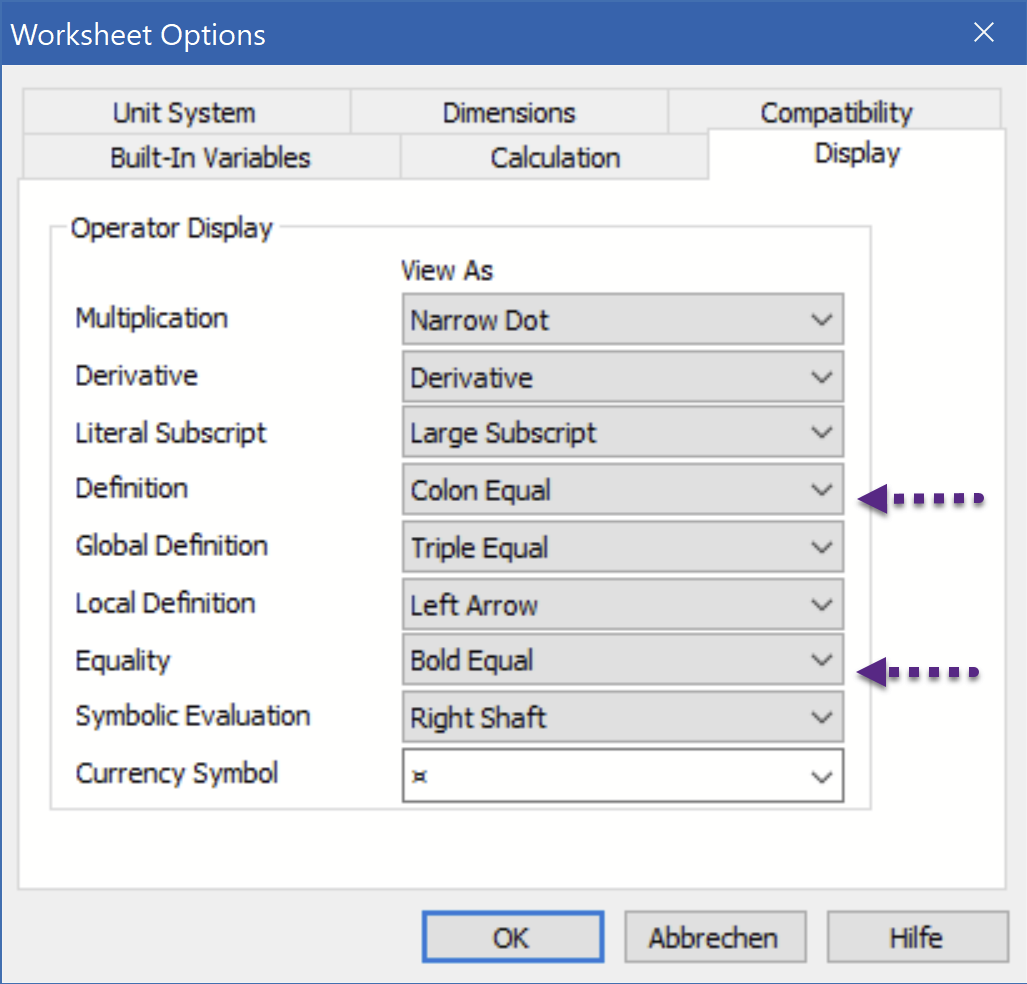Switch to the Calculation tab
The height and width of the screenshot is (984, 1027).
tap(555, 158)
